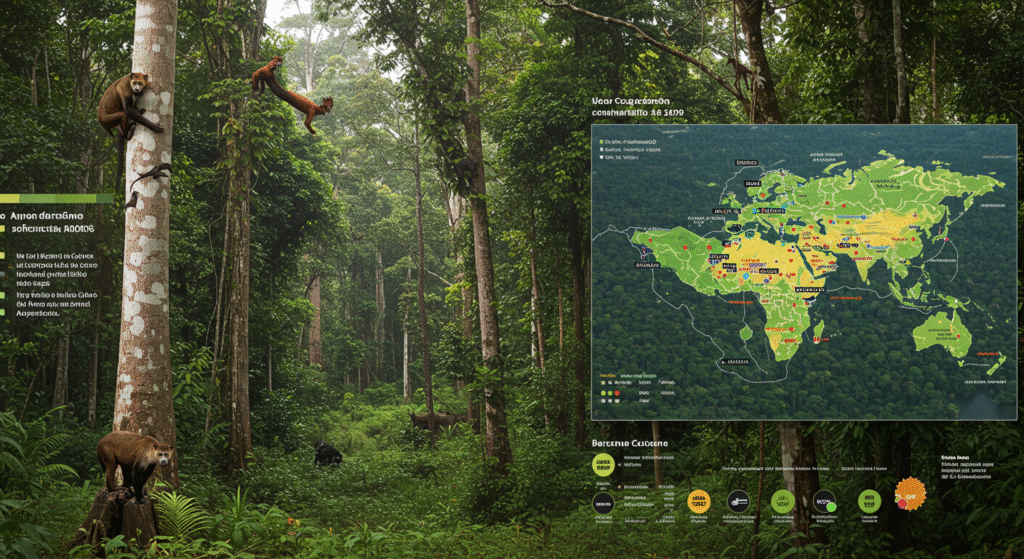Toggle the bottom green square bullet in left panel
The width and height of the screenshot is (1024, 559).
point(3,313)
